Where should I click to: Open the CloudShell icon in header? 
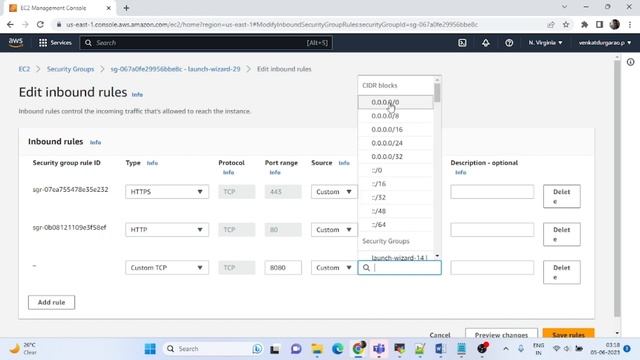click(x=462, y=42)
